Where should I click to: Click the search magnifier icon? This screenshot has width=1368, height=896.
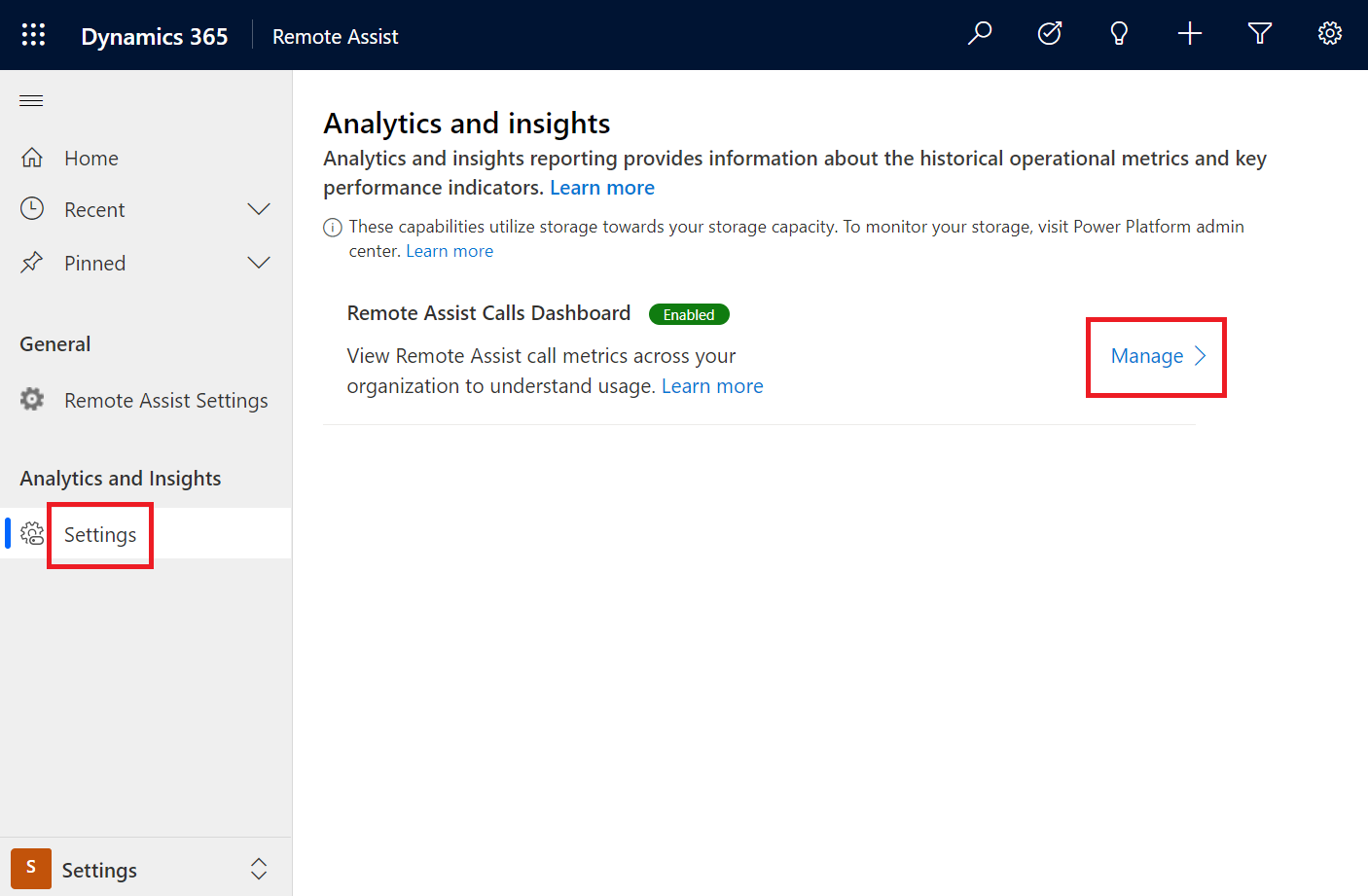click(x=980, y=34)
